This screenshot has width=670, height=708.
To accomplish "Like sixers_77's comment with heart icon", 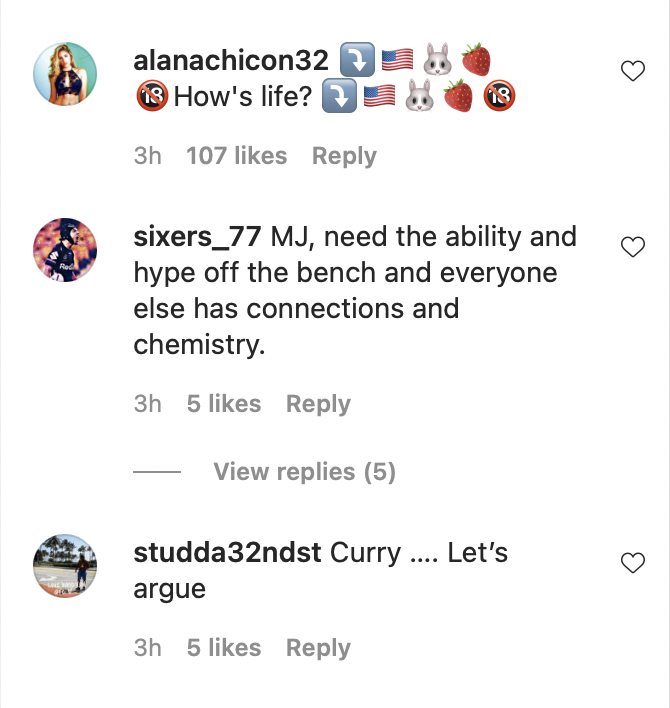I will point(633,247).
